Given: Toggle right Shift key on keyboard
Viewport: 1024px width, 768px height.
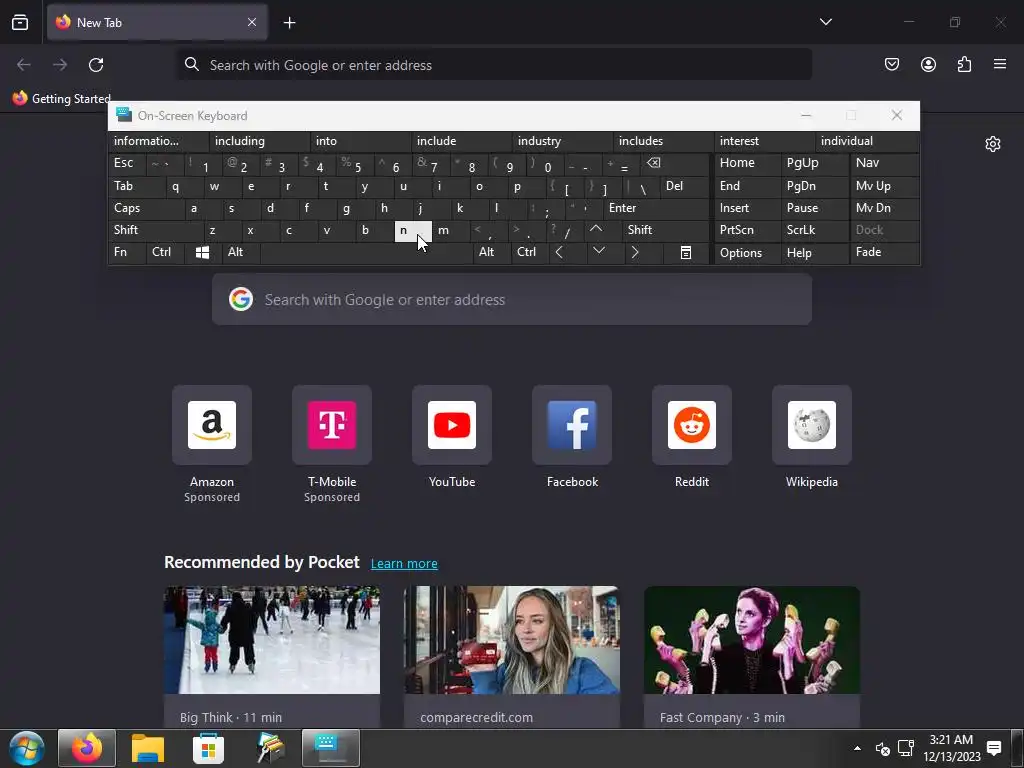Looking at the screenshot, I should pyautogui.click(x=665, y=230).
